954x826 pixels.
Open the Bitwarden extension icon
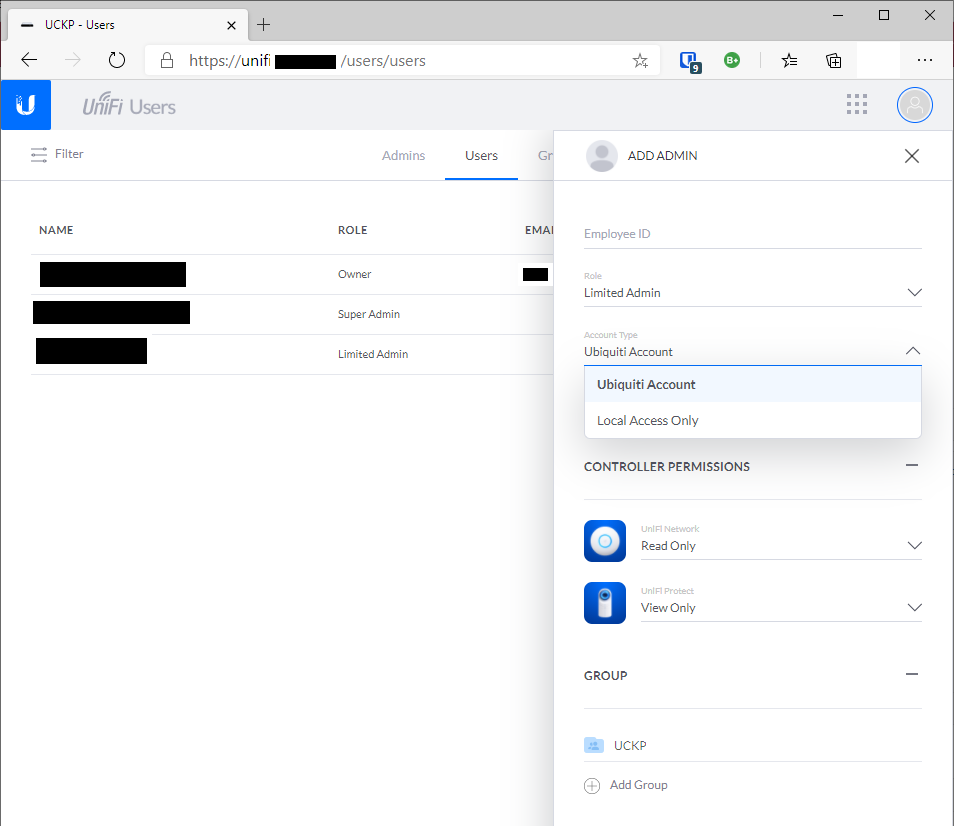[x=689, y=61]
